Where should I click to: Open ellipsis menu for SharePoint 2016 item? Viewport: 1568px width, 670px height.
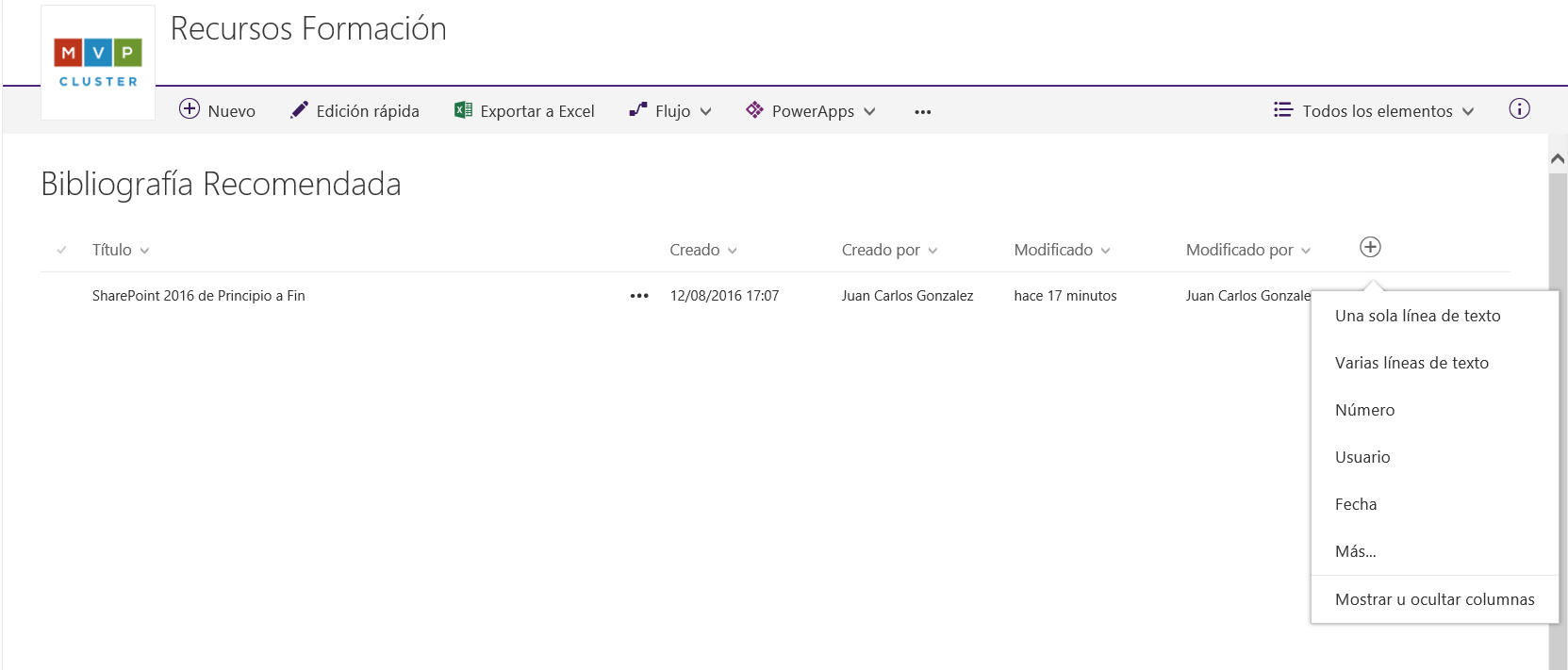pos(639,296)
